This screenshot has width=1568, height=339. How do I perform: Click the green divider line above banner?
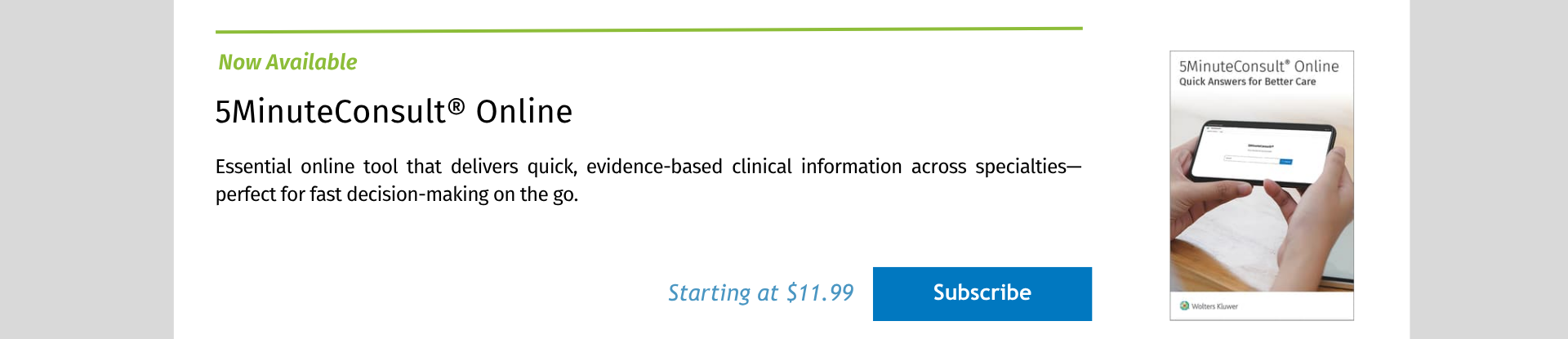click(648, 29)
